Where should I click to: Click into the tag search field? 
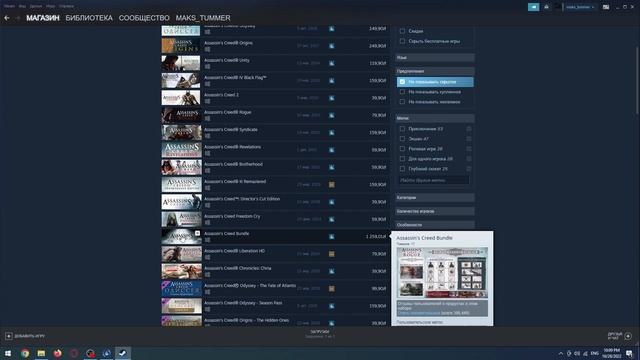click(x=433, y=180)
